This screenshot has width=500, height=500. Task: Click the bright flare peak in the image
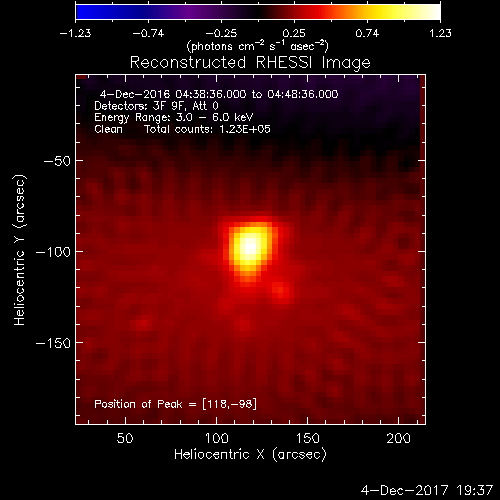click(250, 247)
